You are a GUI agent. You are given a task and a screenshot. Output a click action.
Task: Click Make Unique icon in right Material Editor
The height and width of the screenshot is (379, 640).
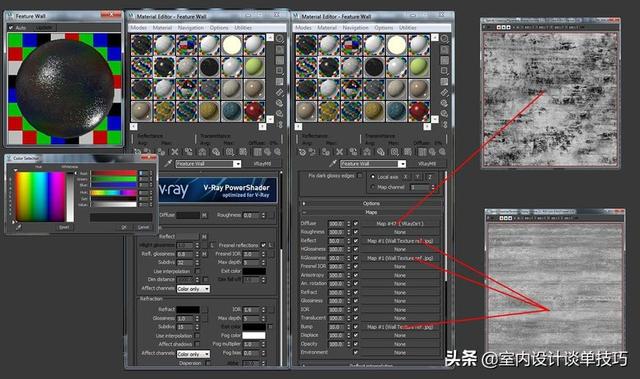pos(367,152)
